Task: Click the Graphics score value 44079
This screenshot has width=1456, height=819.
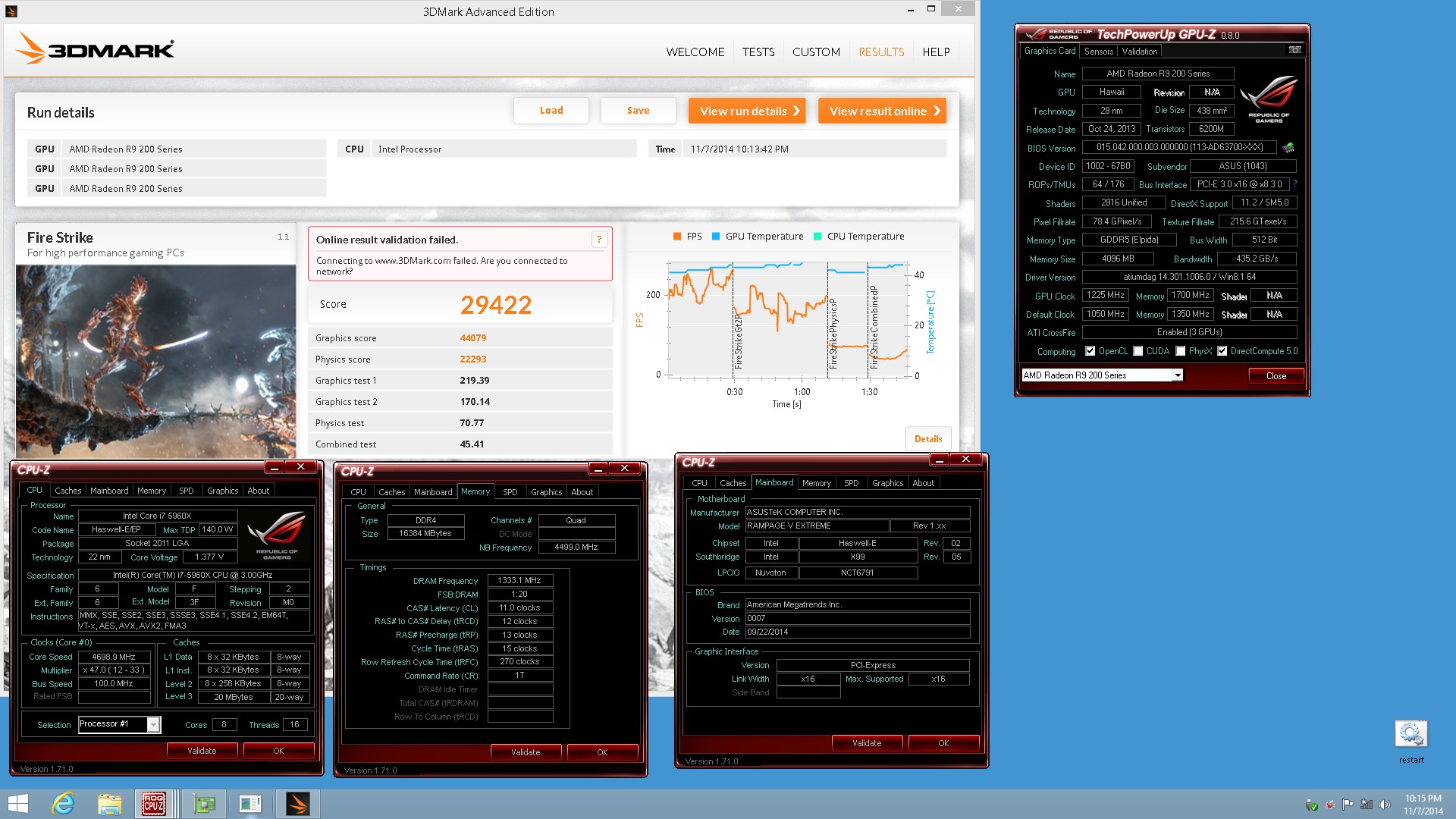Action: click(x=473, y=338)
